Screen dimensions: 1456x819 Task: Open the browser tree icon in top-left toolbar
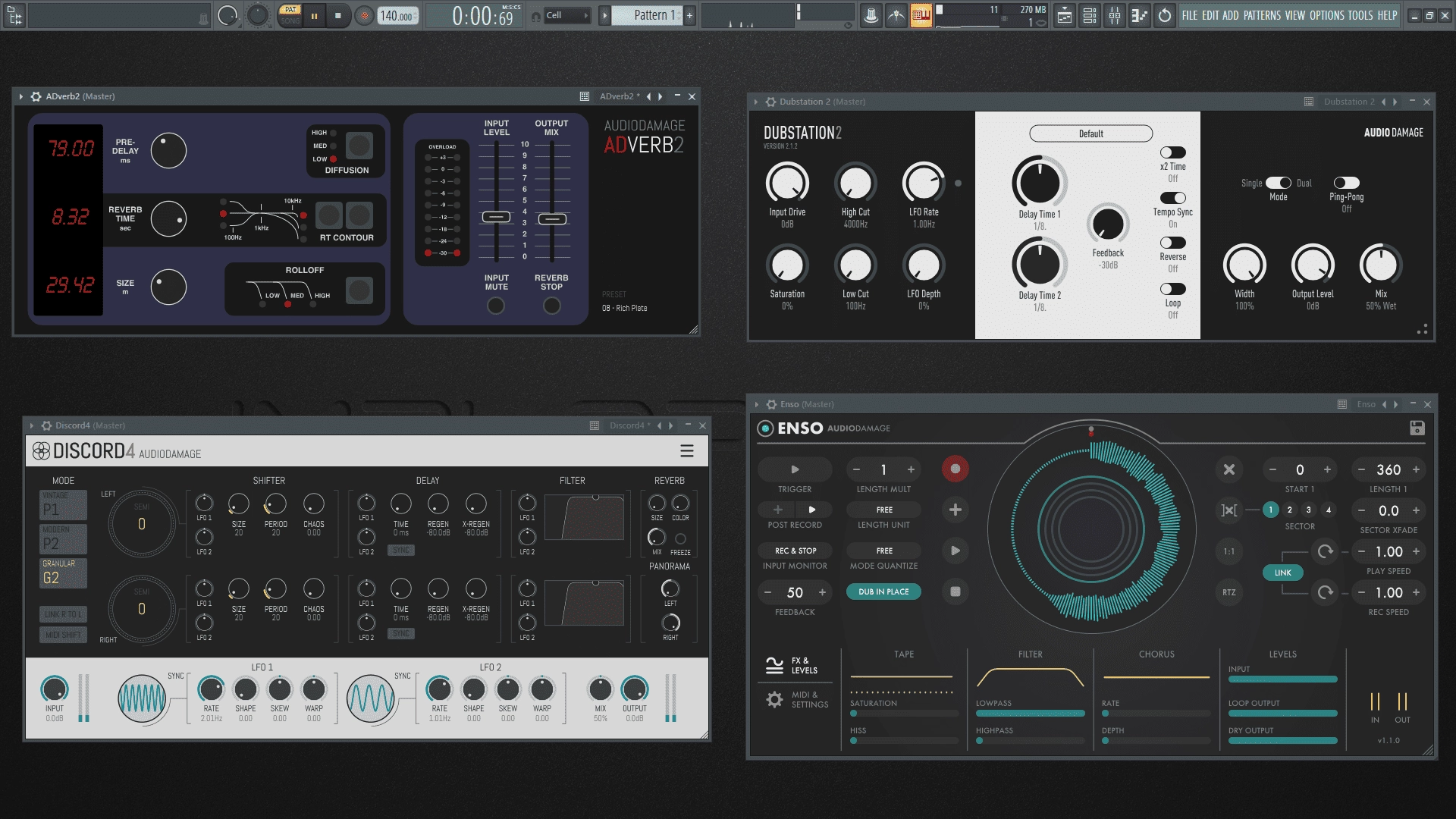click(14, 15)
